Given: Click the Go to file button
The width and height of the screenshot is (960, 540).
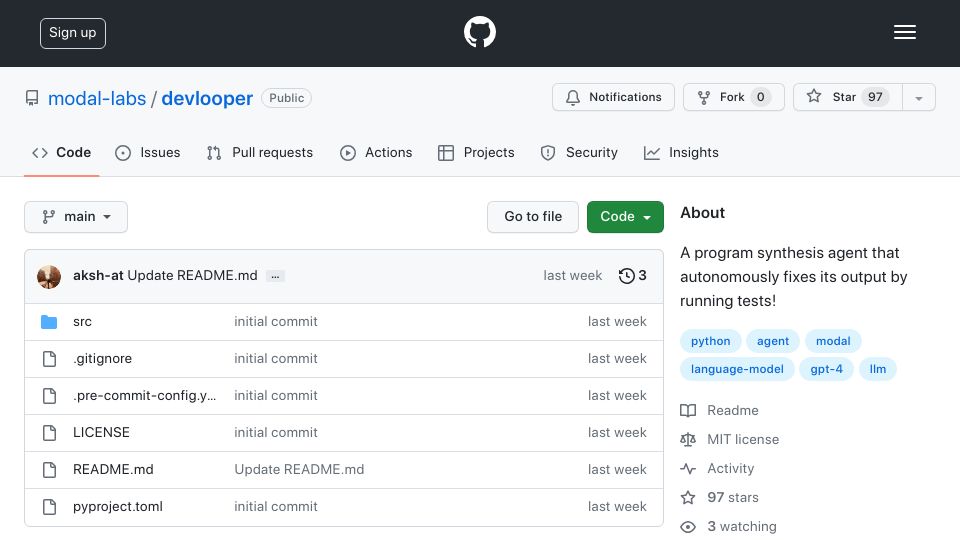Looking at the screenshot, I should (533, 217).
